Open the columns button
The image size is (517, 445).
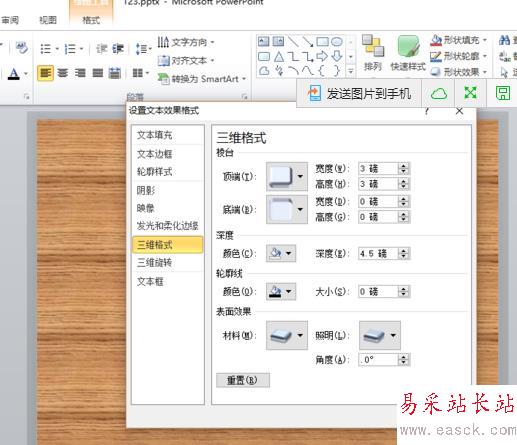(140, 73)
